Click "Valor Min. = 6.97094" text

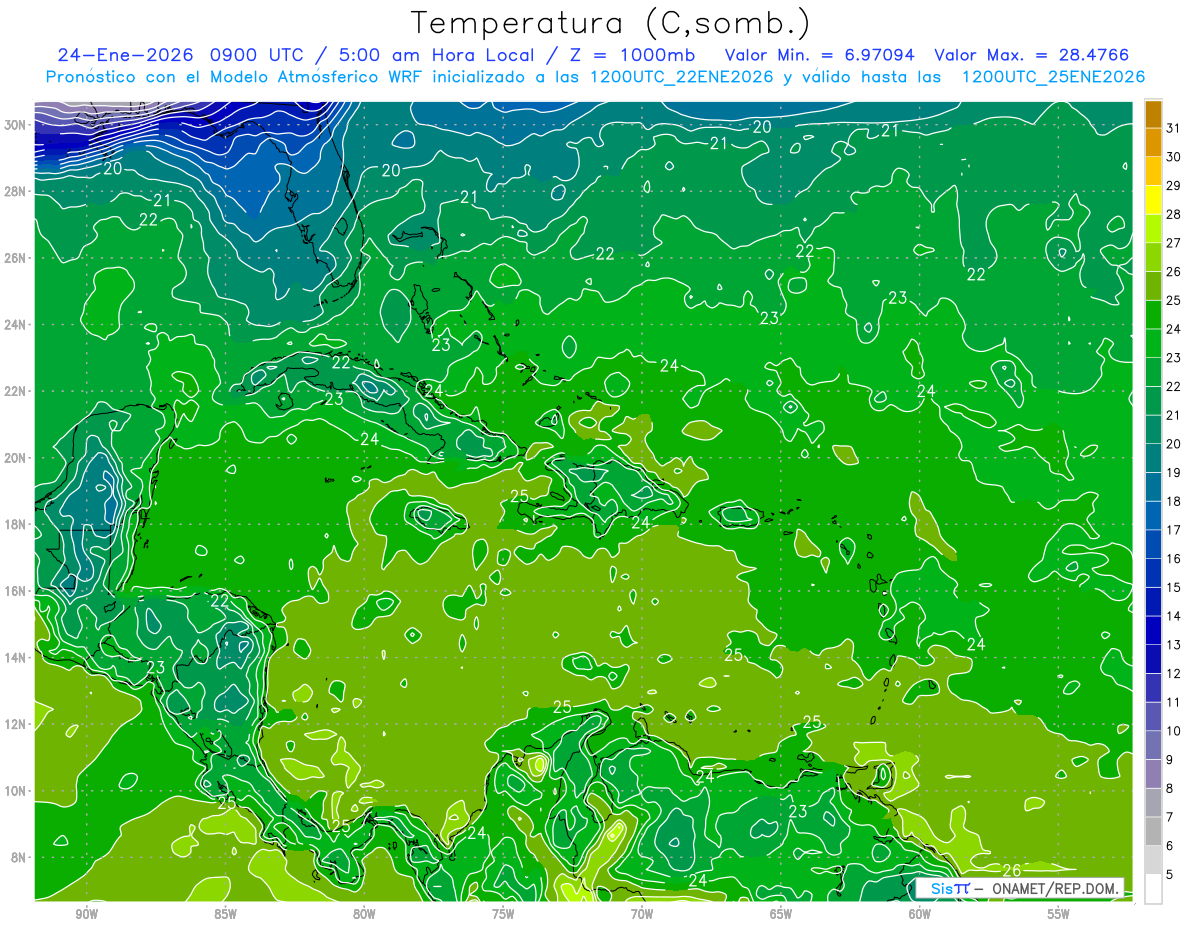pyautogui.click(x=821, y=55)
